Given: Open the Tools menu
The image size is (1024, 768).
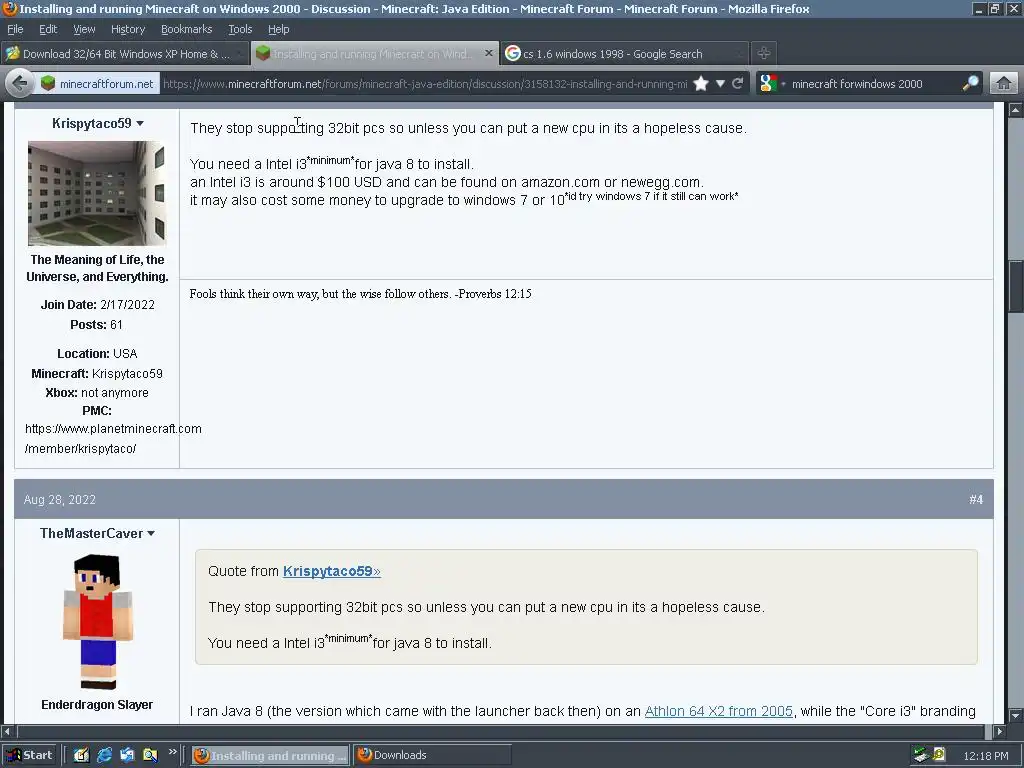Looking at the screenshot, I should click(x=240, y=29).
